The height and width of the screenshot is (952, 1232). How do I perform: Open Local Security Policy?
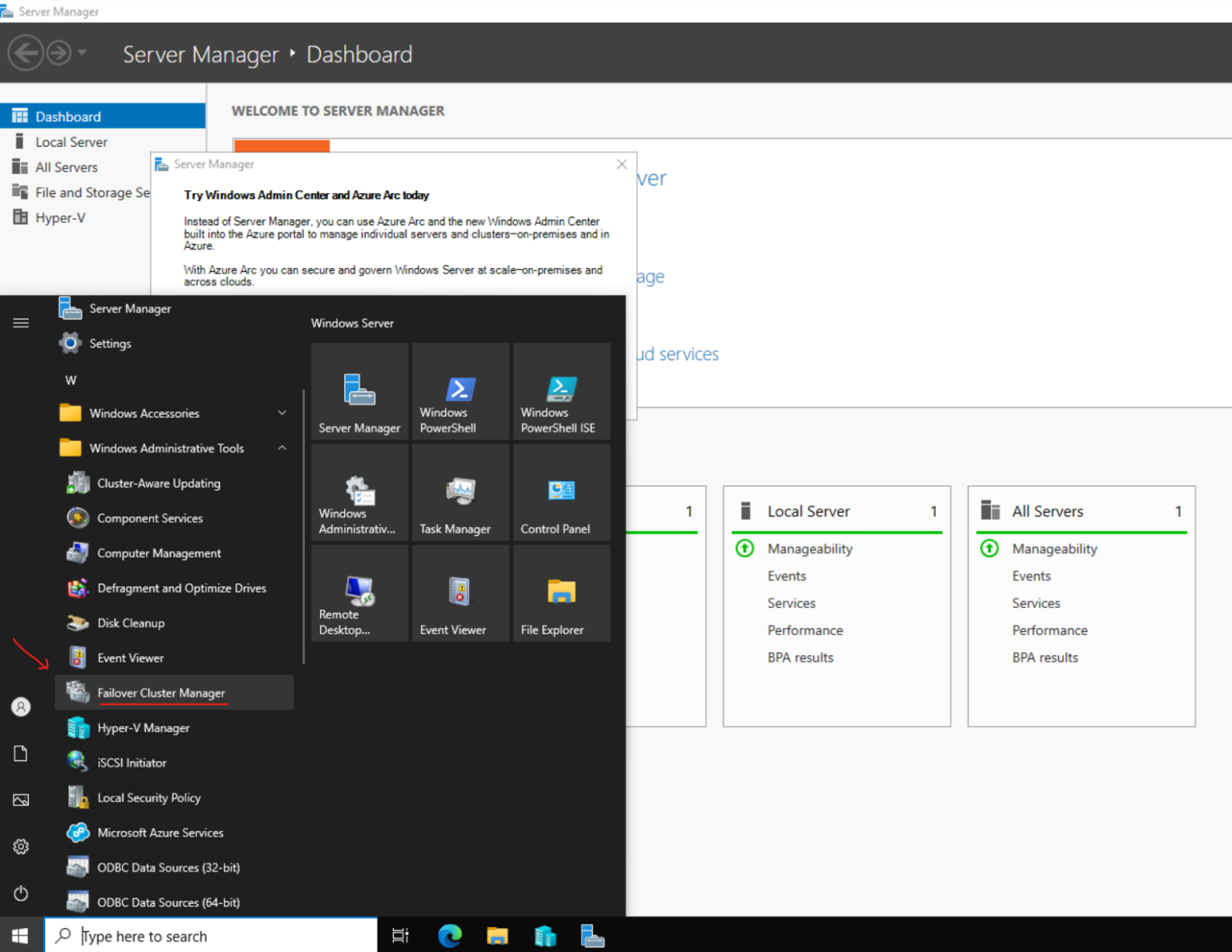click(148, 797)
